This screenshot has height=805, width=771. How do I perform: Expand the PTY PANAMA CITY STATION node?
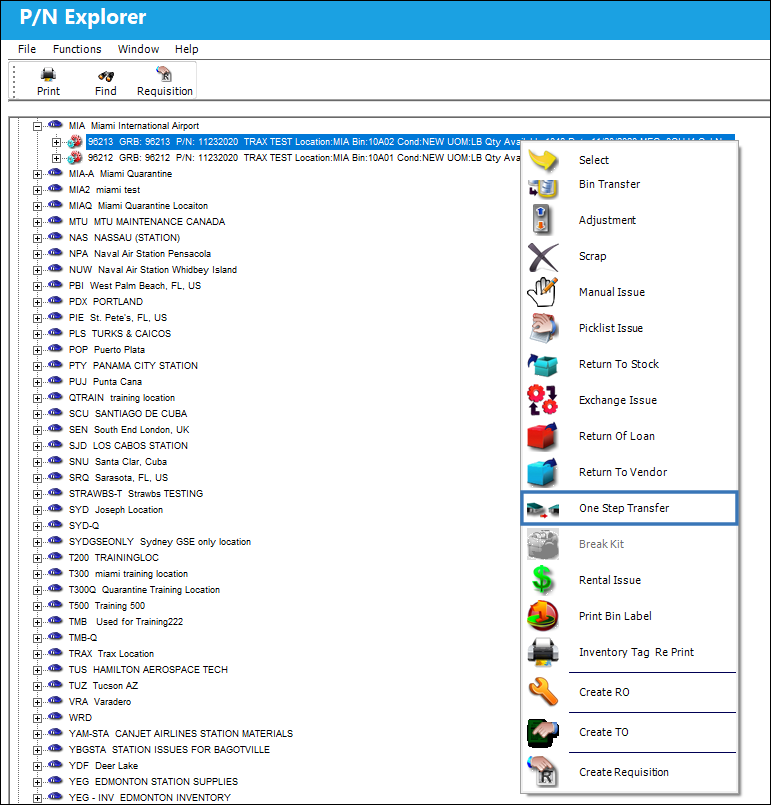[37, 366]
